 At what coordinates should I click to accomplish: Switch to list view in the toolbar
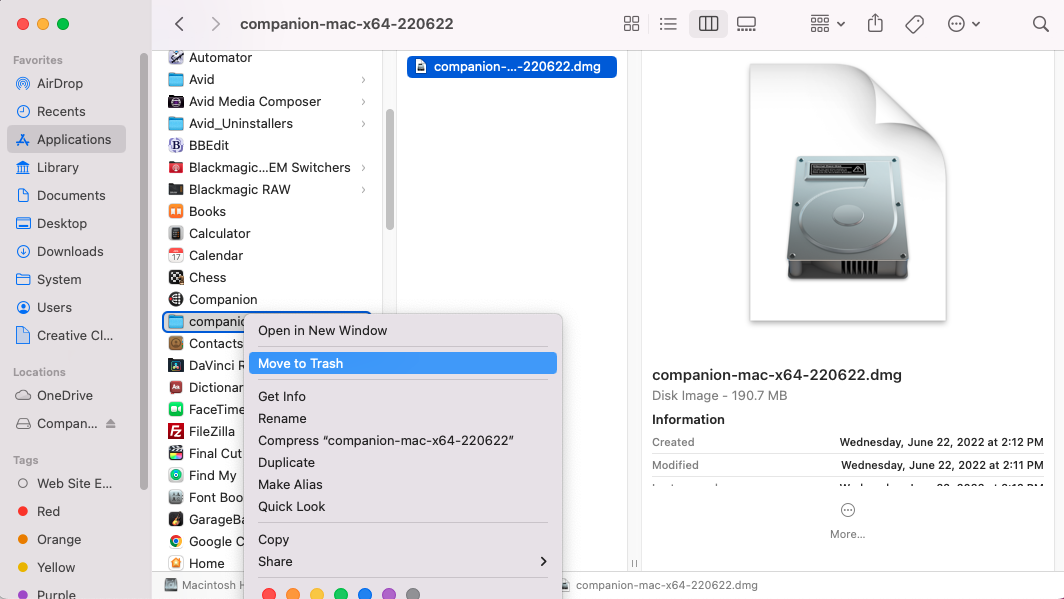pos(668,23)
